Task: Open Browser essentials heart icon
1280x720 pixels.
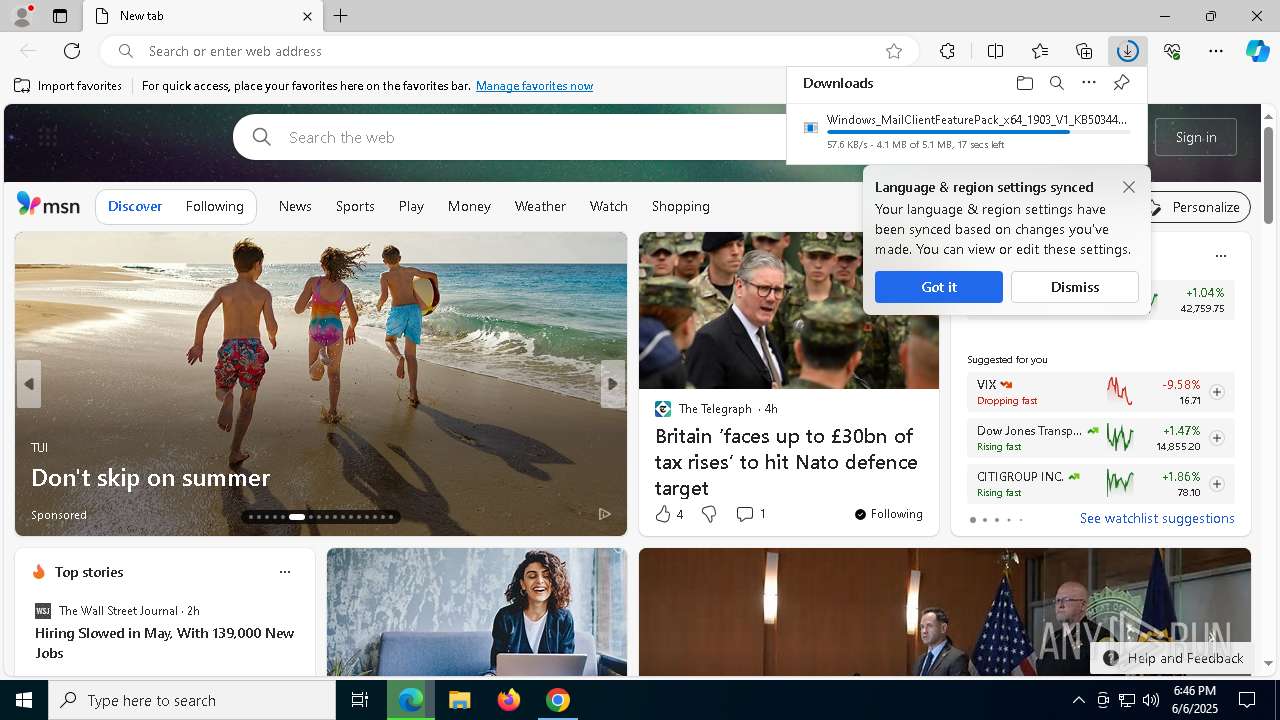Action: coord(1172,51)
